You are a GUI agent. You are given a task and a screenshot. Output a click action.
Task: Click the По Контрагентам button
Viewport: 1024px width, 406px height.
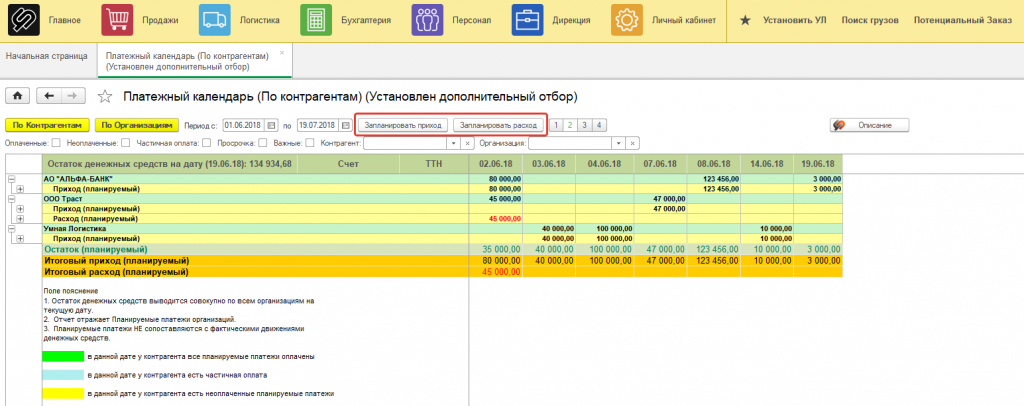pos(47,125)
